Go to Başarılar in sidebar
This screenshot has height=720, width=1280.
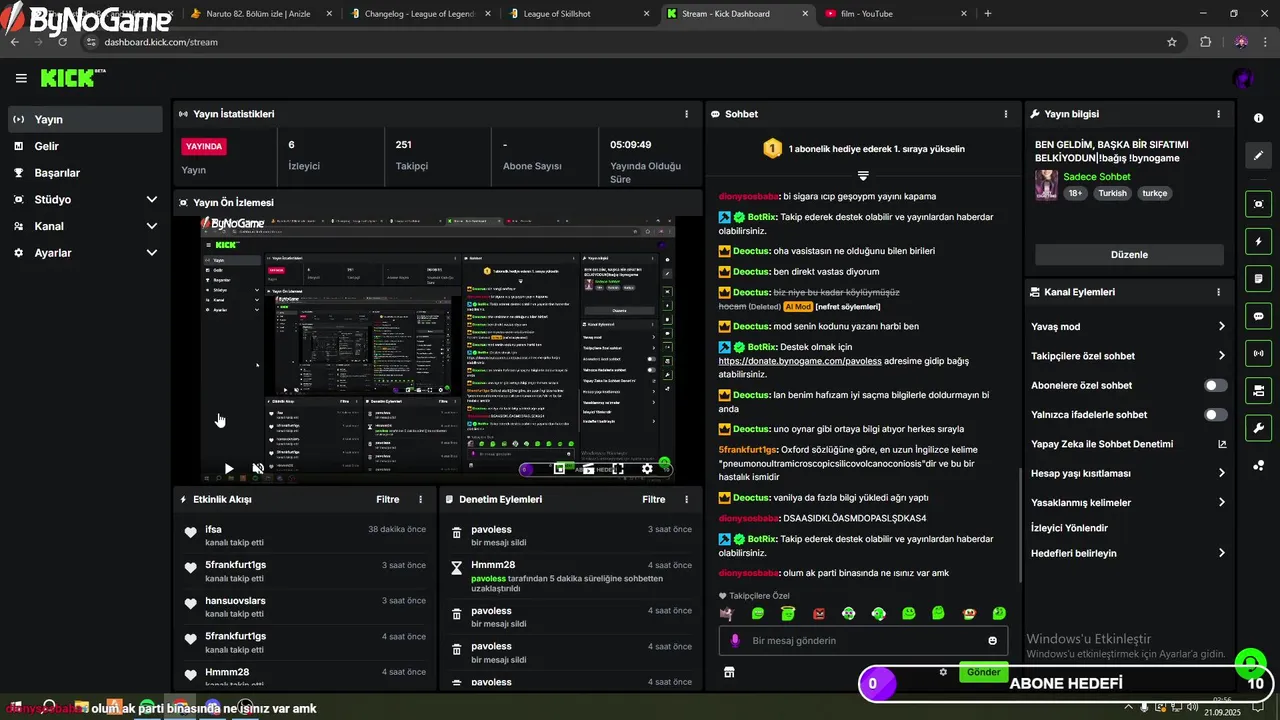tap(85, 173)
